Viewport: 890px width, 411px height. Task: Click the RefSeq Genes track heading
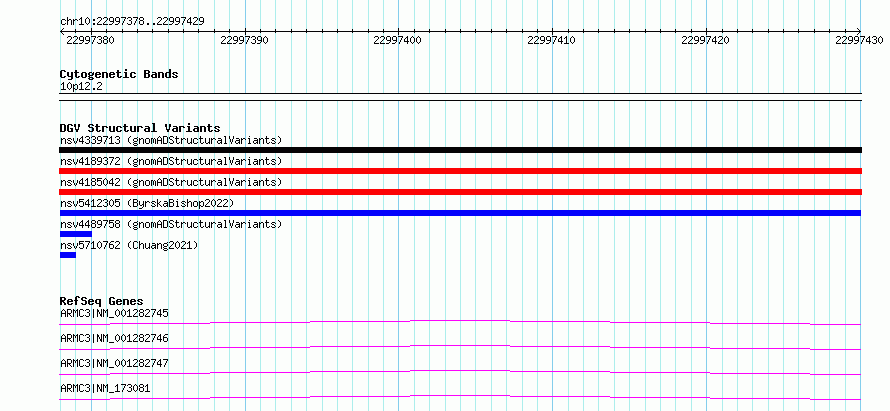[102, 301]
